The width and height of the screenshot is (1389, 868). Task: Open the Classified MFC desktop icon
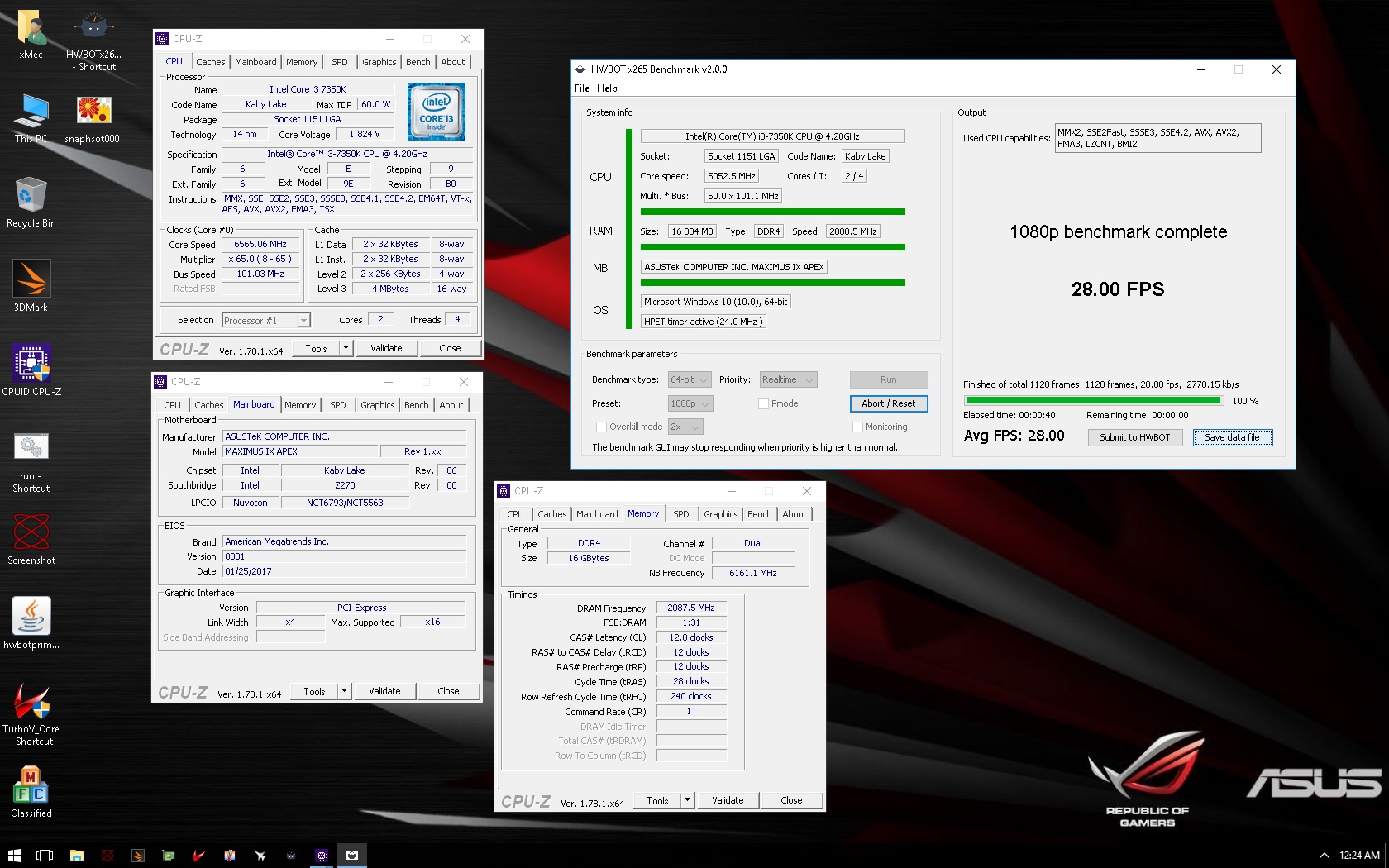pyautogui.click(x=31, y=792)
